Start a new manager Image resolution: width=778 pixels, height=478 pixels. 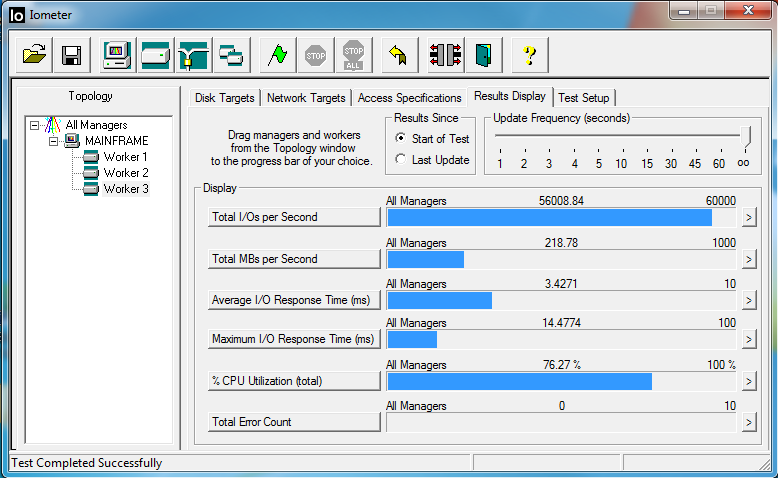coord(117,55)
